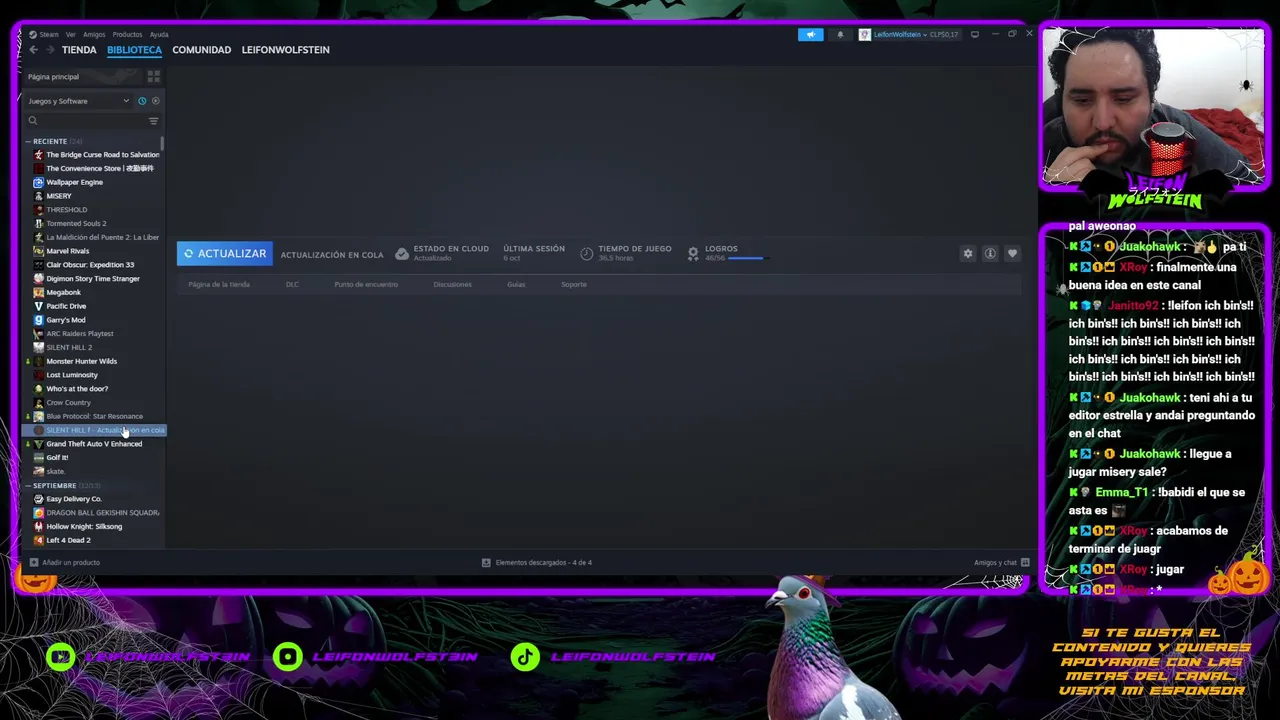
Task: Click the CLP wallet balance
Action: click(944, 34)
